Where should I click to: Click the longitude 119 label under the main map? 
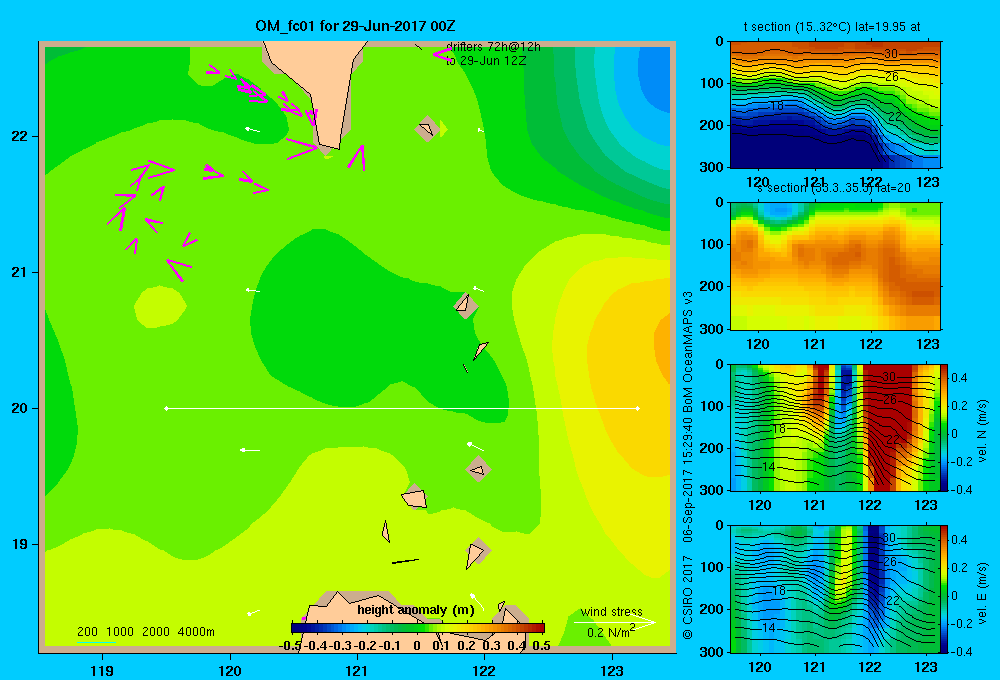tap(102, 670)
